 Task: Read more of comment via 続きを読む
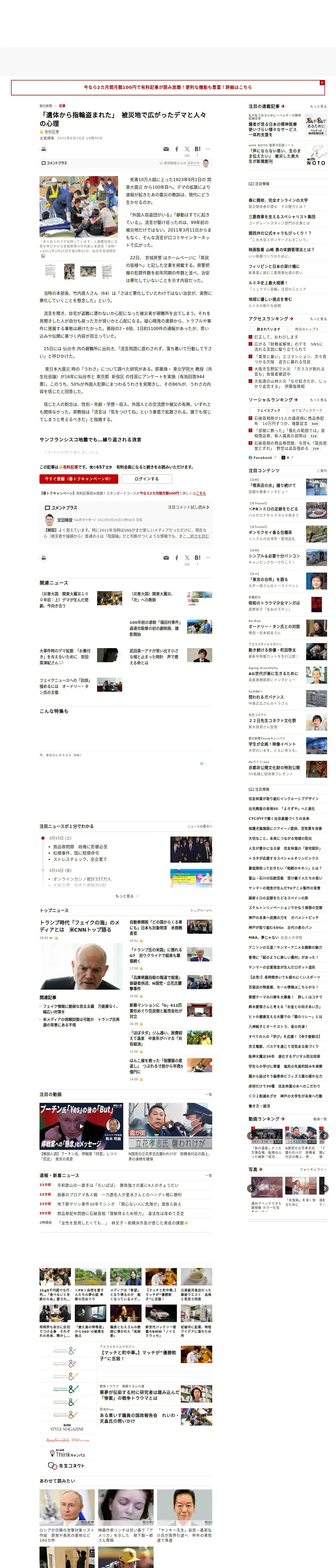pyautogui.click(x=198, y=536)
